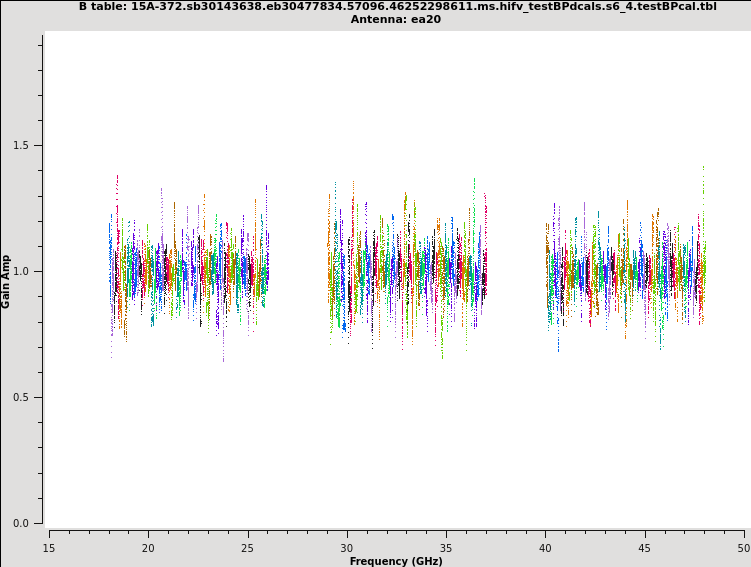This screenshot has width=751, height=567.
Task: Click the empty gap between 37 and 40 GHz
Action: 516,271
